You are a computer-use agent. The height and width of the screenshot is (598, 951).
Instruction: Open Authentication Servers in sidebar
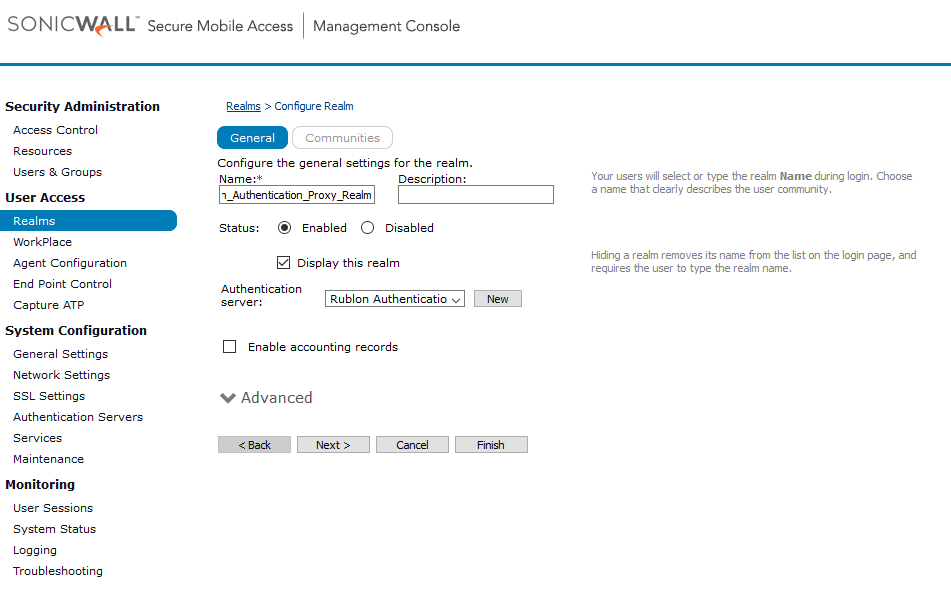(x=78, y=417)
